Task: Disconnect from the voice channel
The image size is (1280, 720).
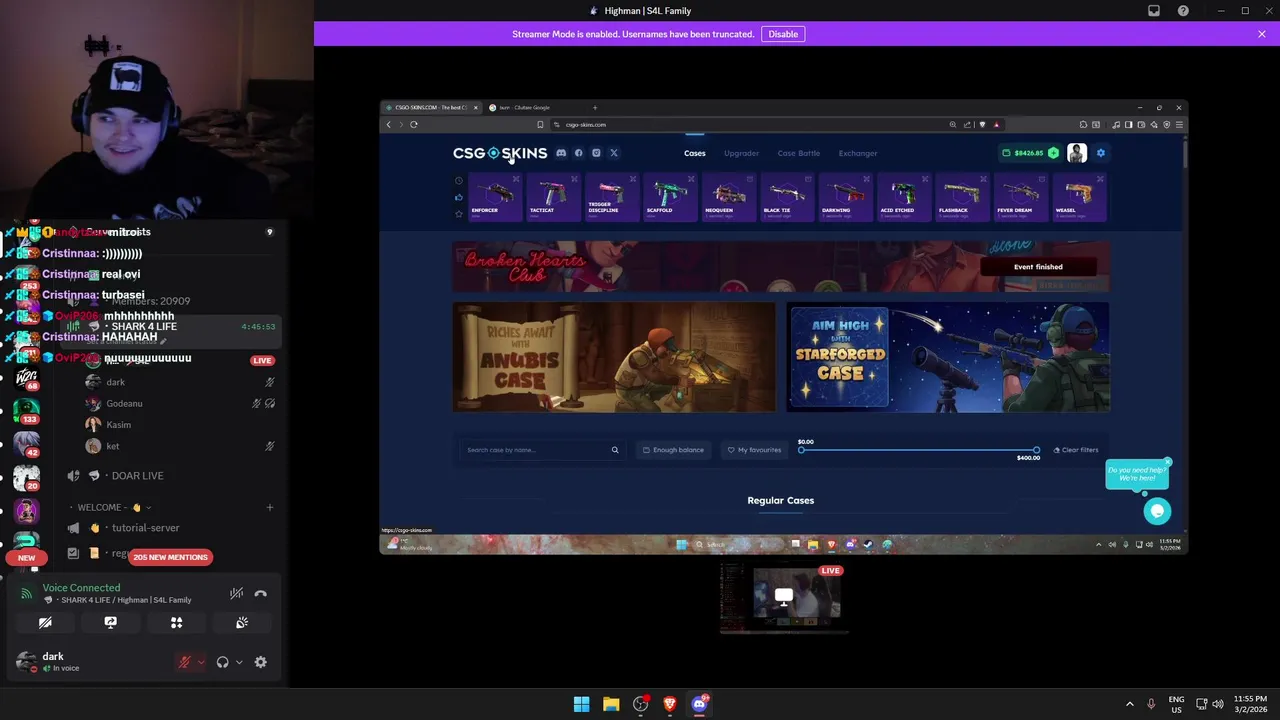Action: (x=260, y=593)
